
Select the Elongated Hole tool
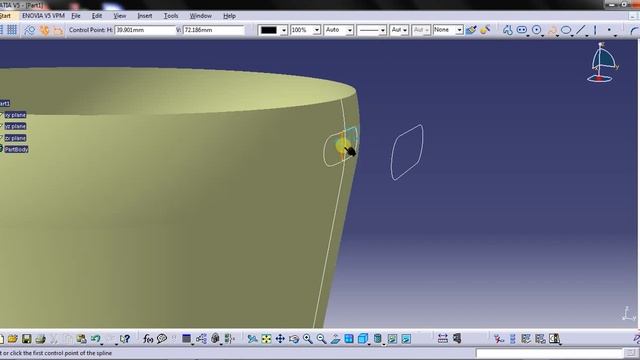[522, 30]
